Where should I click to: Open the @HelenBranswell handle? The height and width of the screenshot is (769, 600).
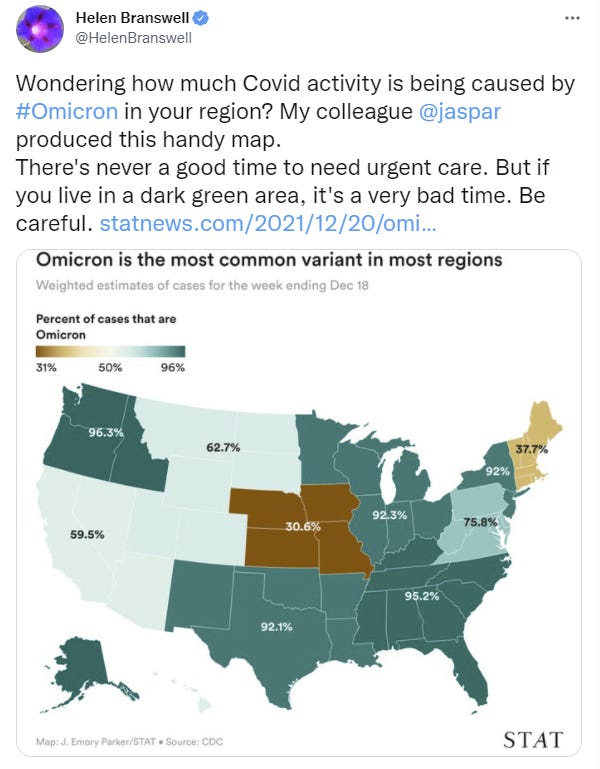tap(133, 39)
